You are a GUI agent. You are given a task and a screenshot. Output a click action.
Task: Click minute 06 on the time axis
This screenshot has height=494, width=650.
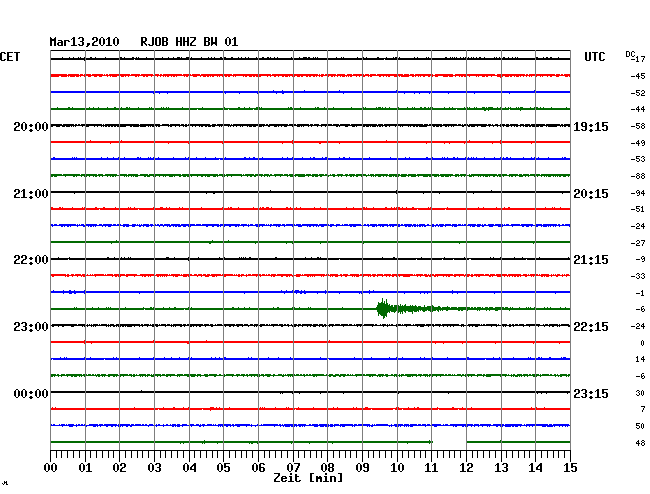click(x=258, y=467)
